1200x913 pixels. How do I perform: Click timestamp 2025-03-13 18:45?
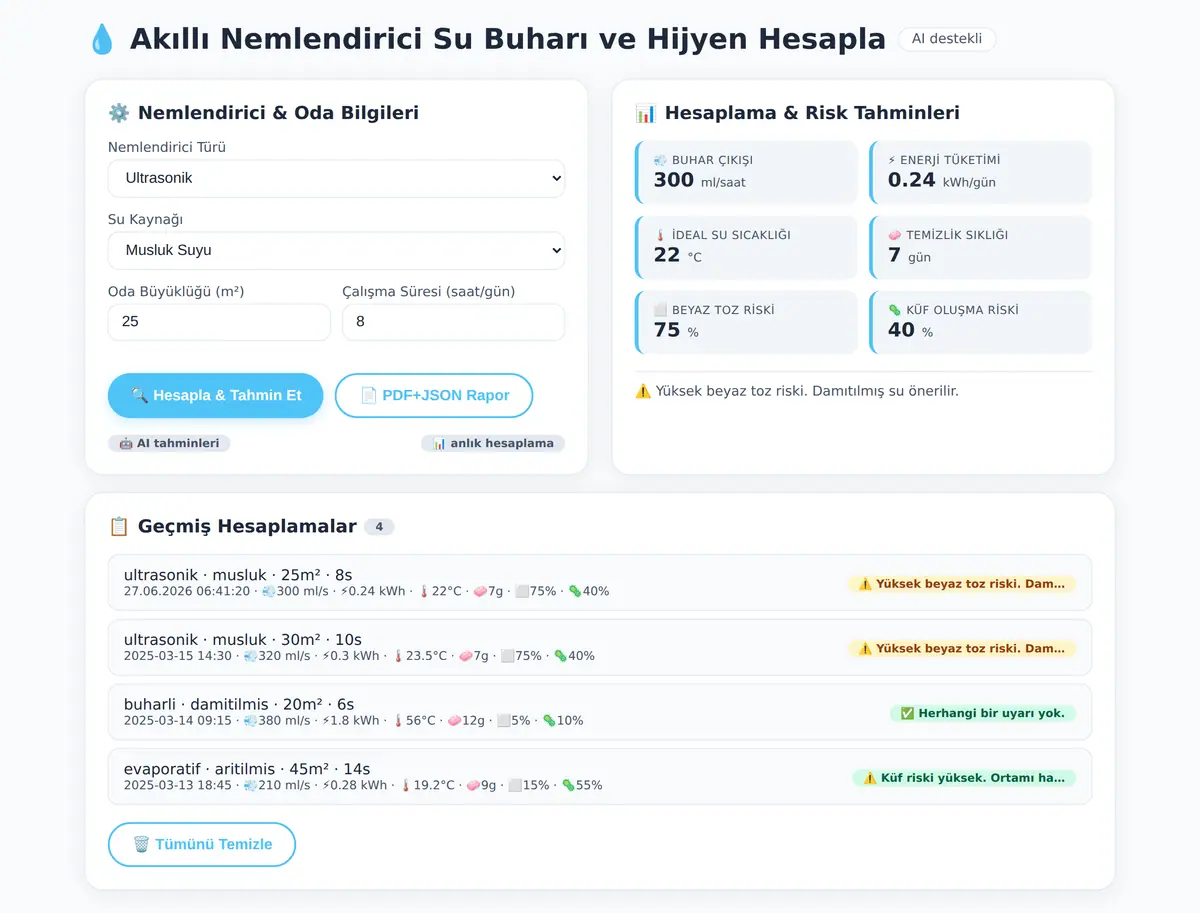coord(178,786)
